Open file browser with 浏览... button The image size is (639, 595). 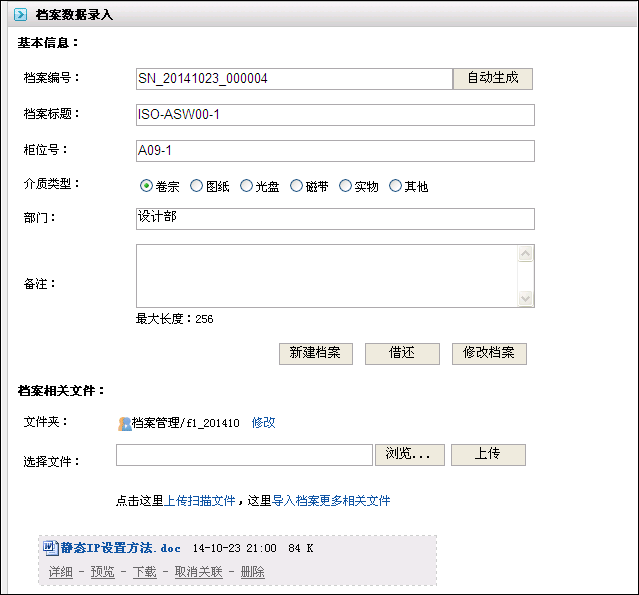(410, 454)
